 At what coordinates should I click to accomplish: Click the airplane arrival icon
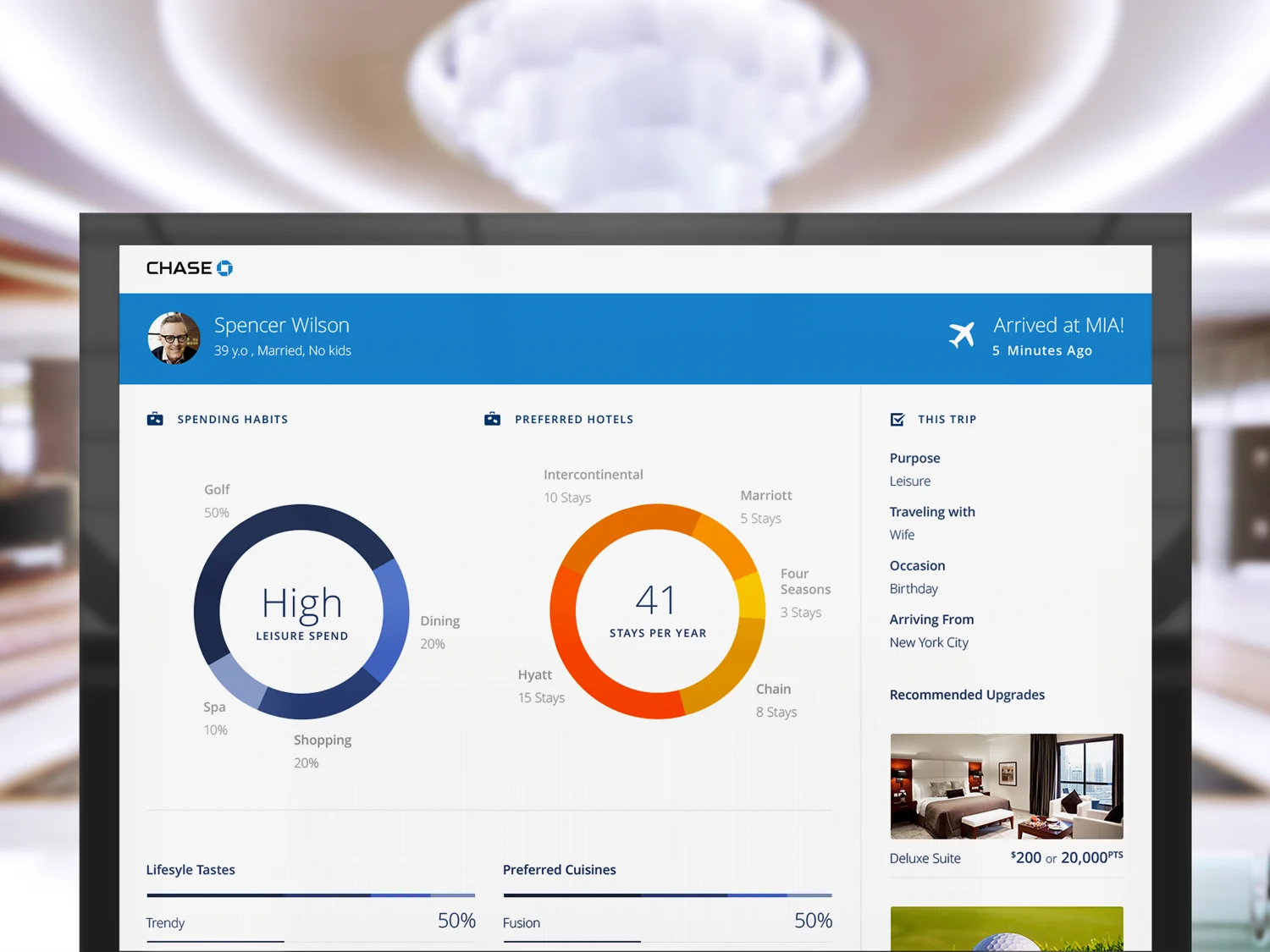(962, 335)
